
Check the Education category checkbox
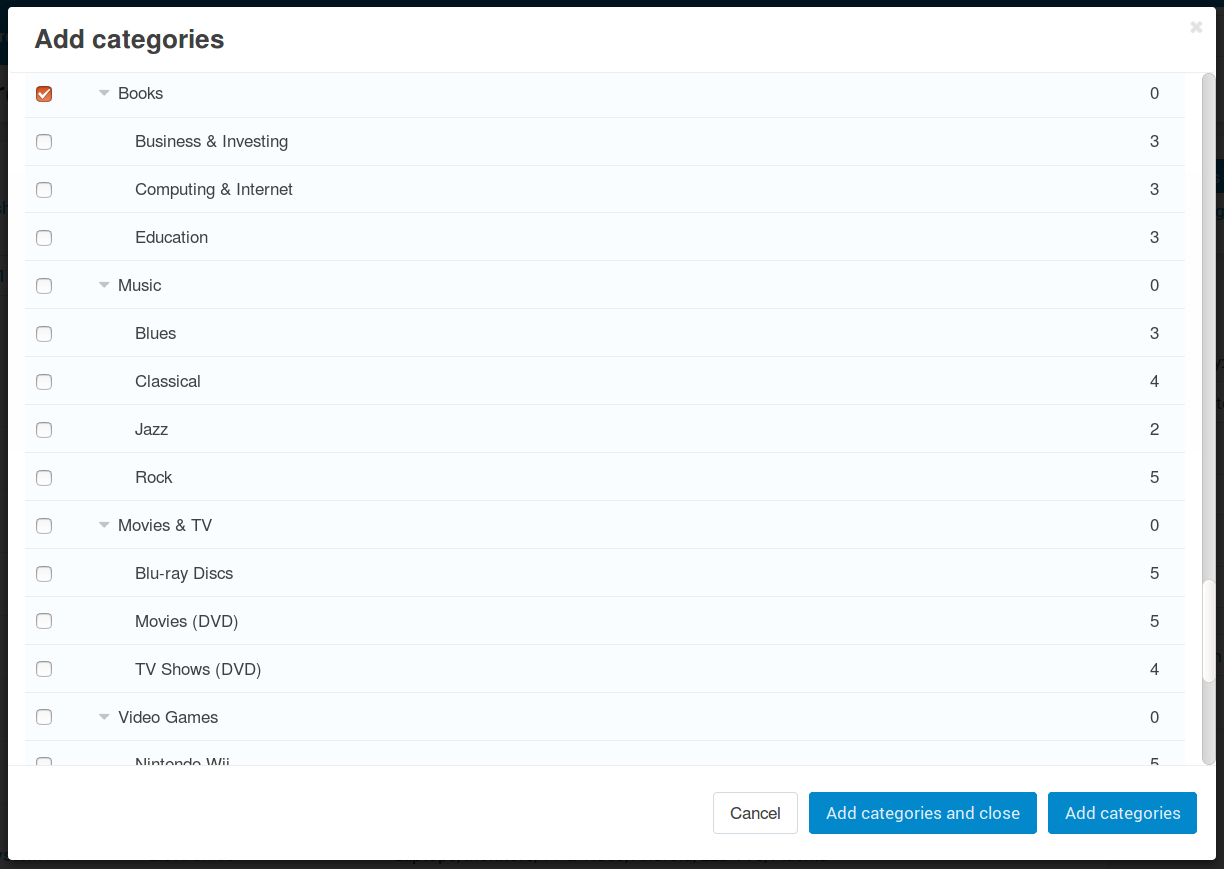tap(44, 238)
